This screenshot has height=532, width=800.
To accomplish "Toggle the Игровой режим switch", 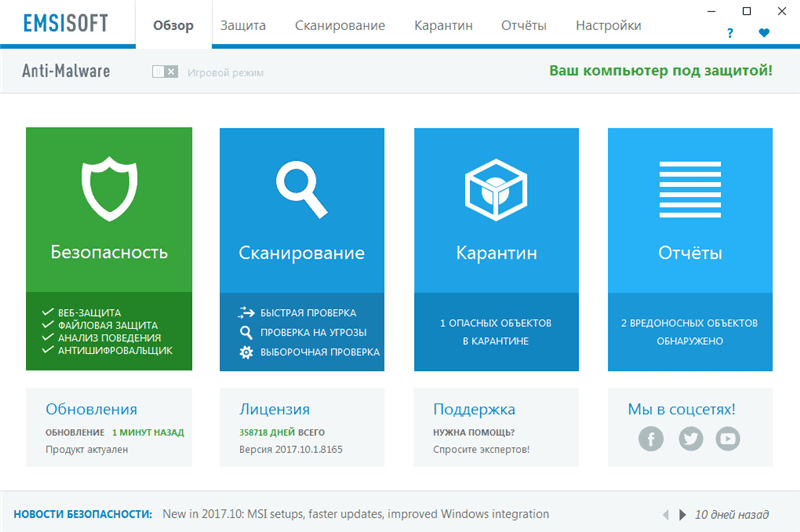I will (x=165, y=72).
